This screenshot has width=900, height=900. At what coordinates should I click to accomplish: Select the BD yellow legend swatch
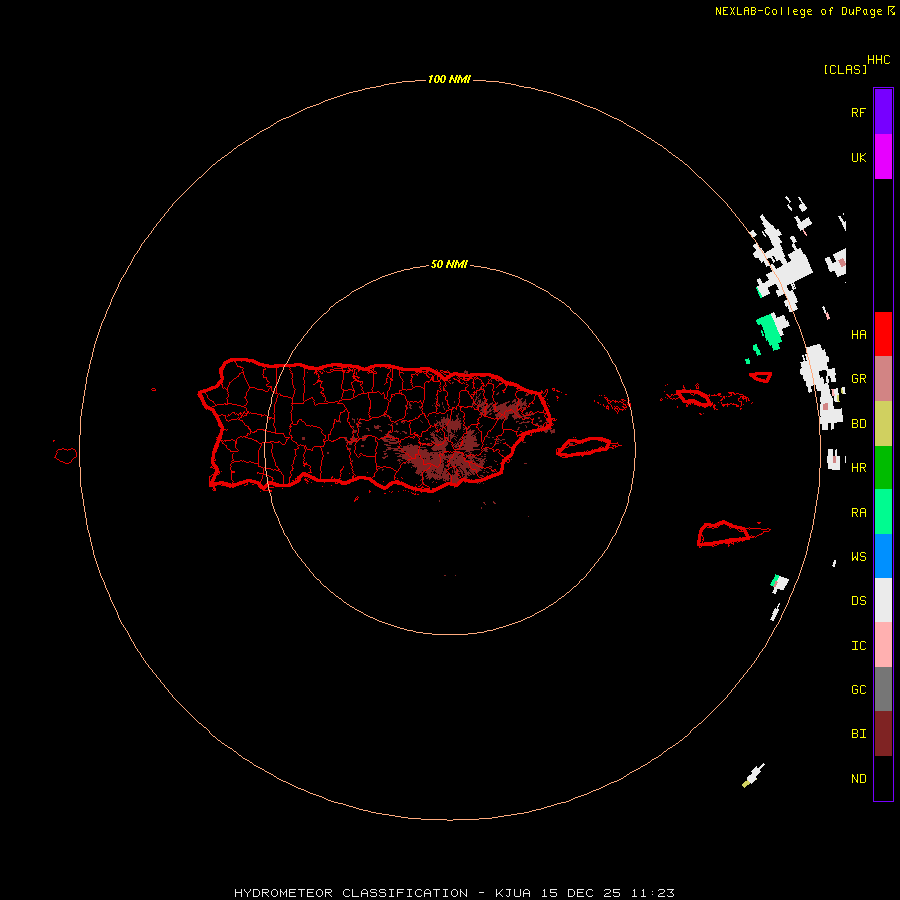click(883, 424)
